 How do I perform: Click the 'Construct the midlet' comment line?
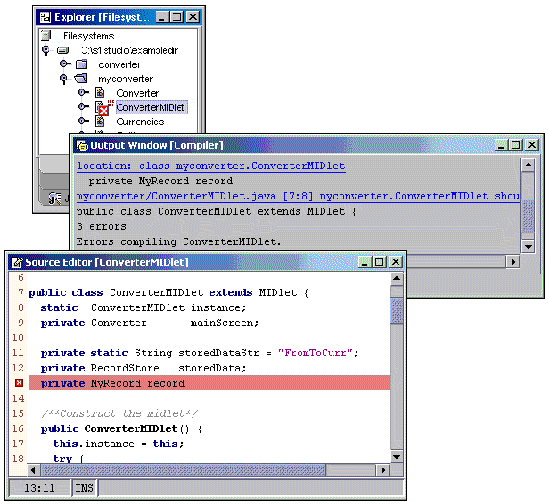coord(120,414)
